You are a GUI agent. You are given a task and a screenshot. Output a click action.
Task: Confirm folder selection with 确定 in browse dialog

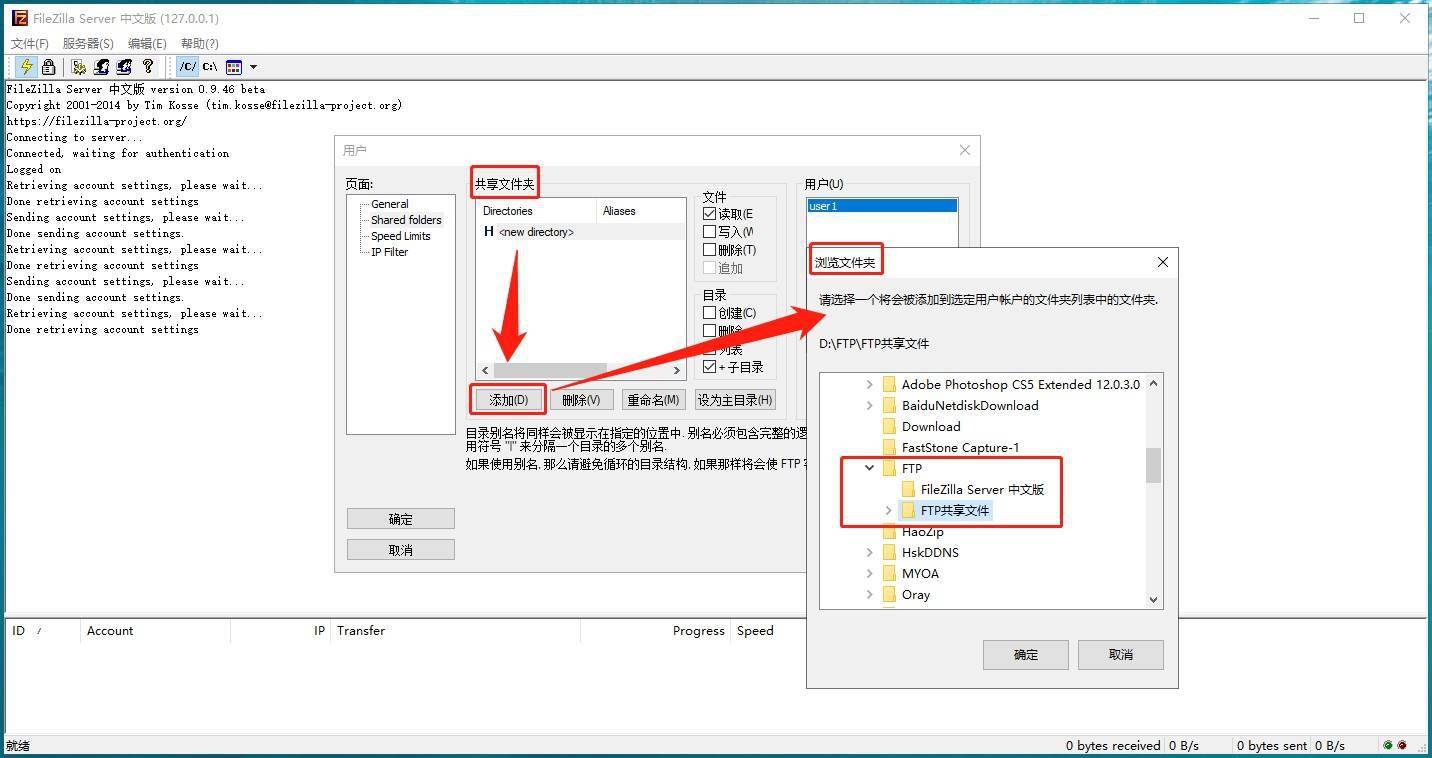point(1025,655)
